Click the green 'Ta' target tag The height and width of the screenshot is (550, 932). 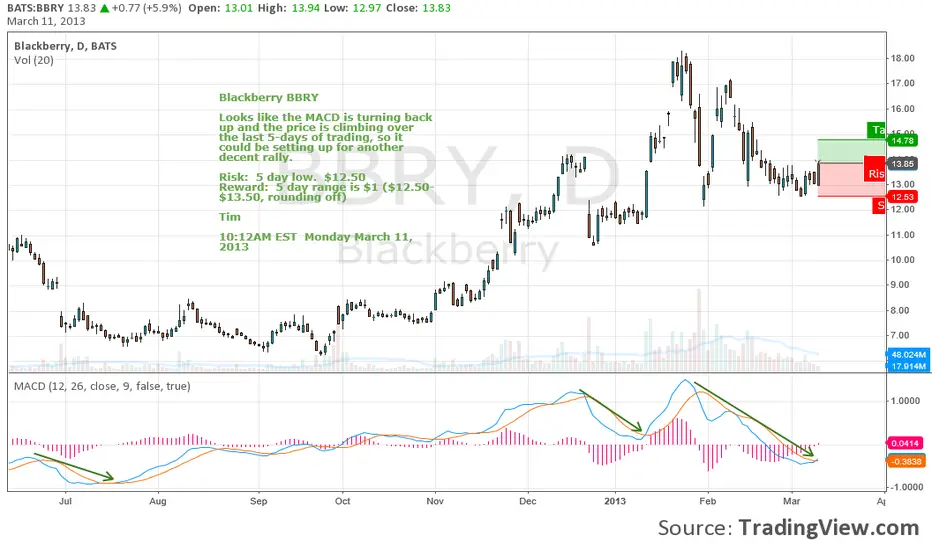[x=876, y=130]
